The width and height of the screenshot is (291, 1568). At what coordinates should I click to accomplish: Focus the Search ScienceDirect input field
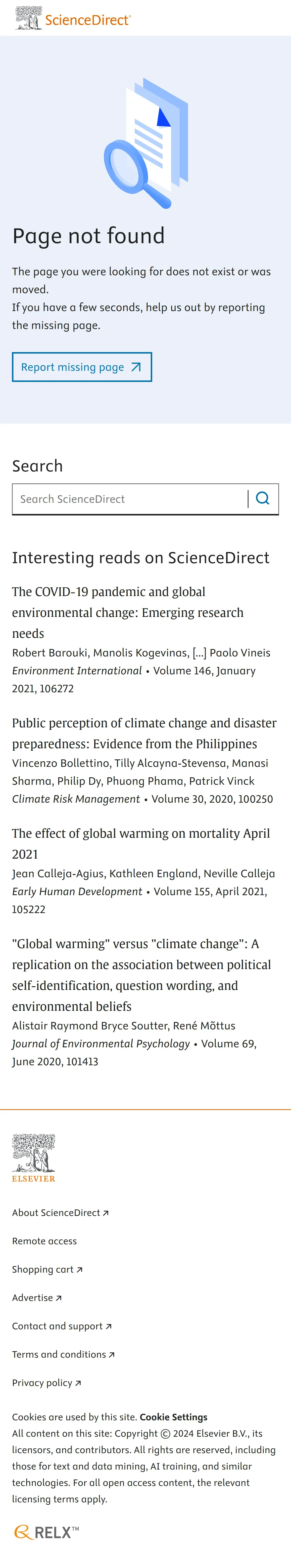[x=130, y=499]
